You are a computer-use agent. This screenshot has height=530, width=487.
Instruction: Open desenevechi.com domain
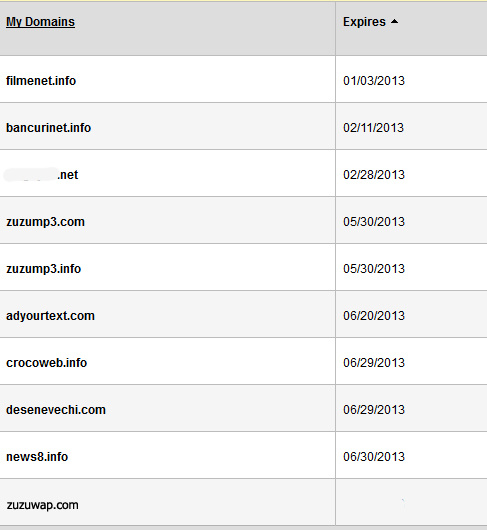(56, 410)
